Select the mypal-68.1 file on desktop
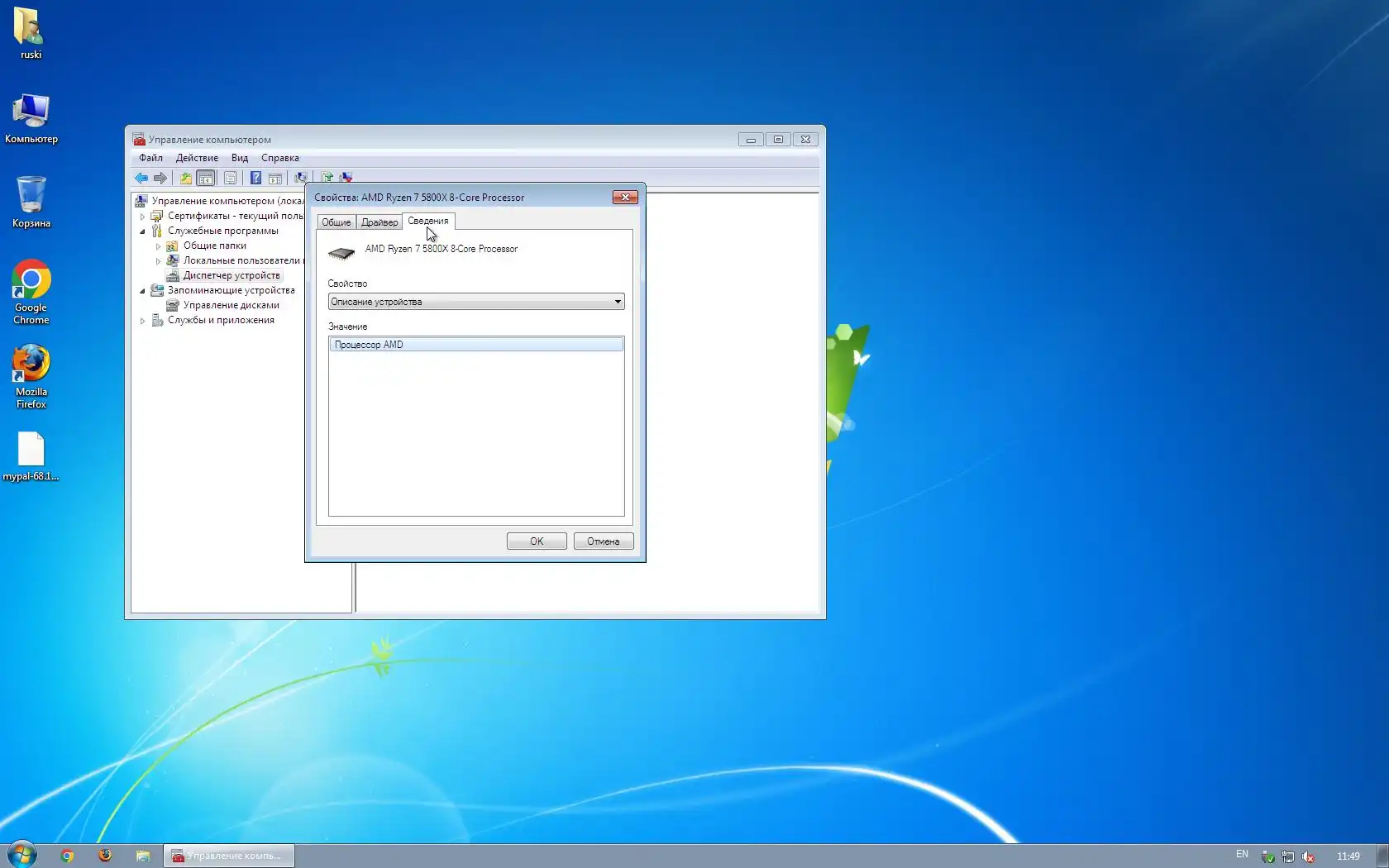 [x=31, y=455]
